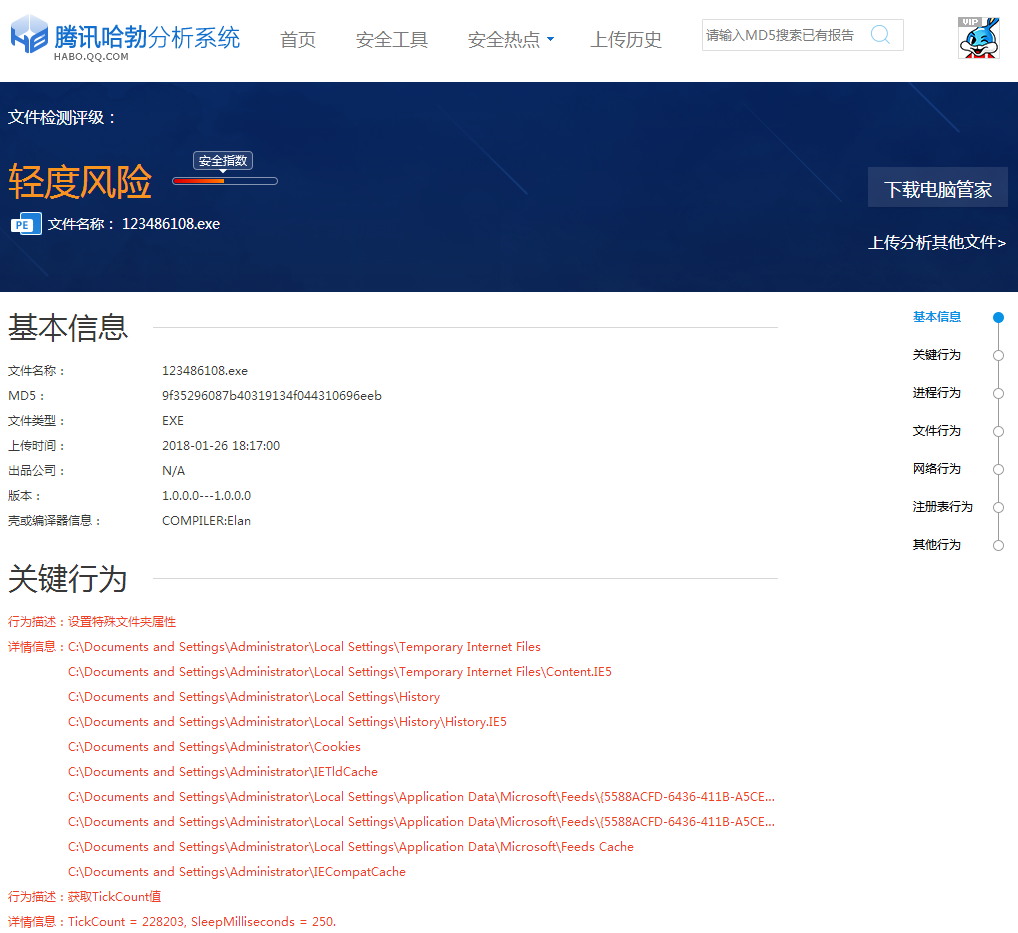The width and height of the screenshot is (1018, 933).
Task: Click the Administrator\IECompatCache path
Action: coord(237,871)
